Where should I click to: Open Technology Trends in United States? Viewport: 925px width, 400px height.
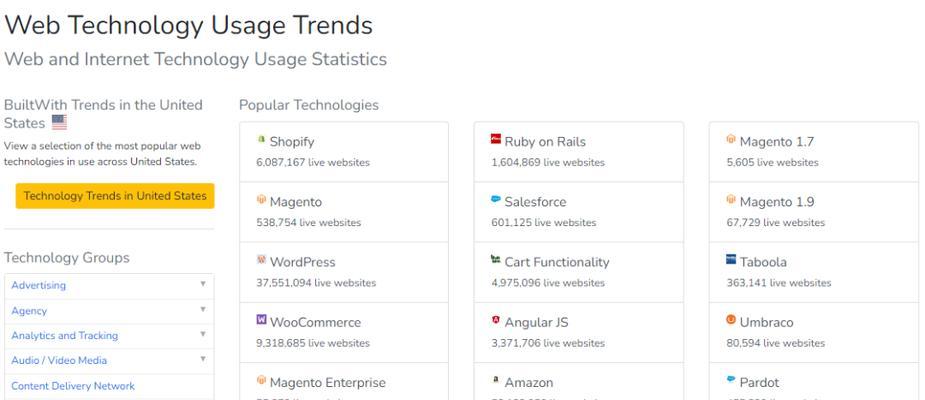(x=115, y=196)
